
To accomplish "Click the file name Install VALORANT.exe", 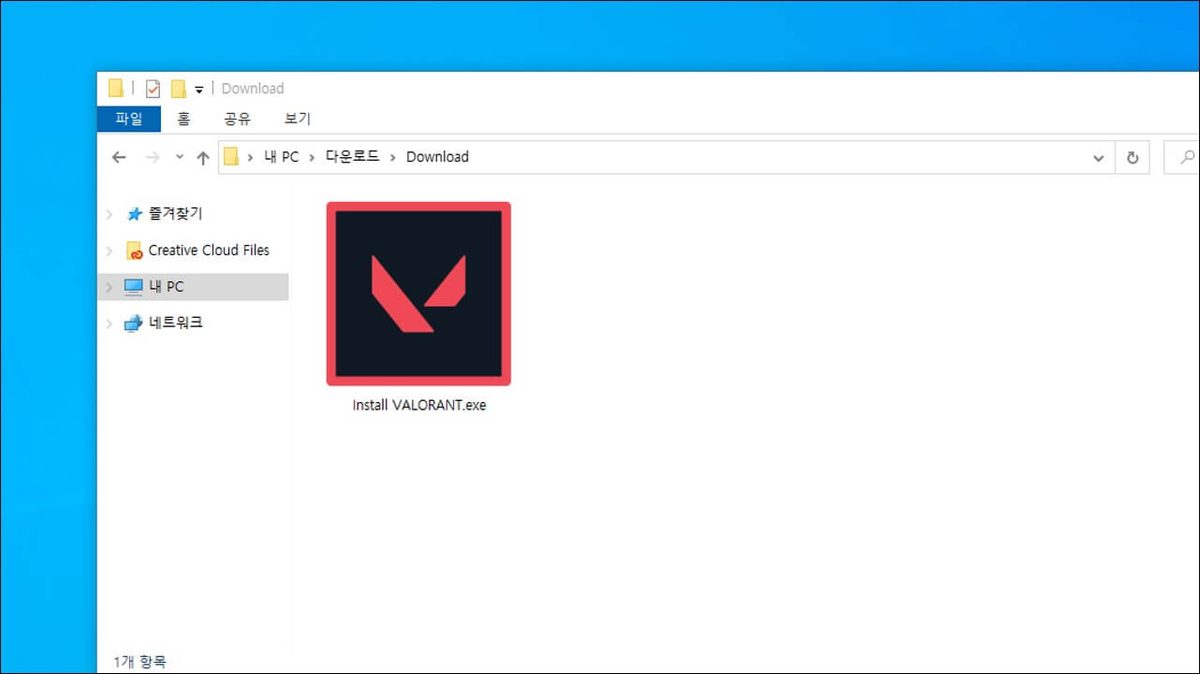I will (x=419, y=406).
